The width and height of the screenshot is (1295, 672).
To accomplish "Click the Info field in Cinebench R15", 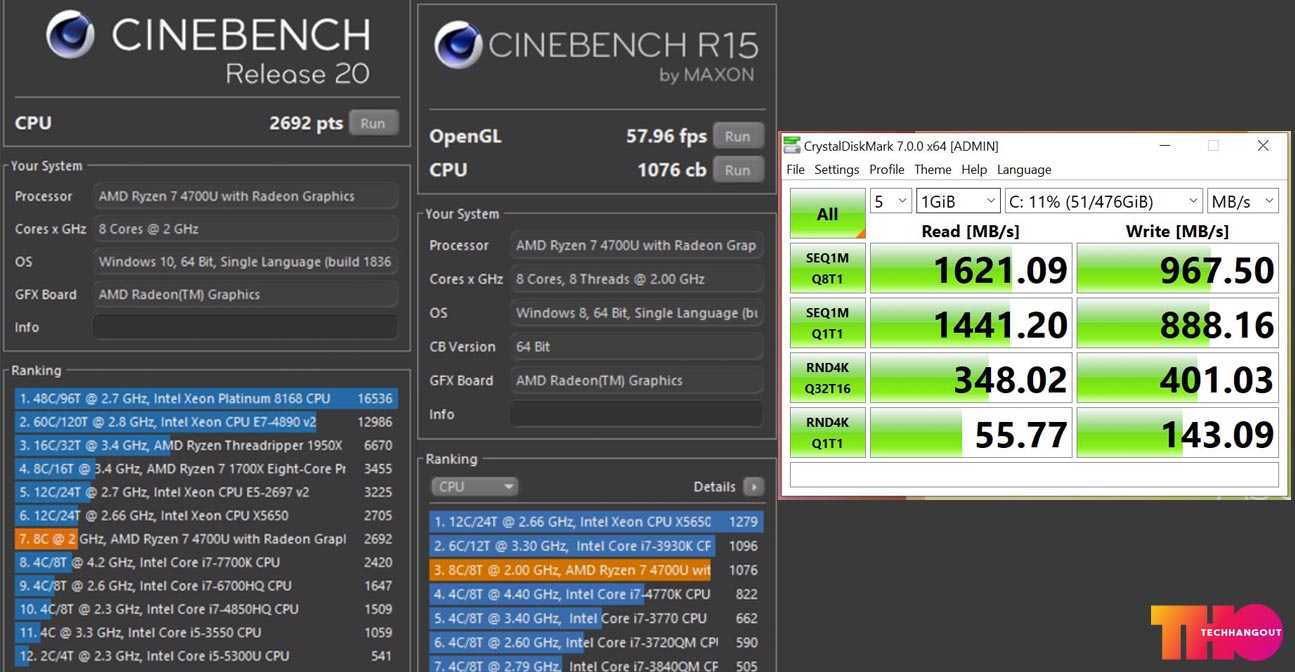I will click(637, 414).
